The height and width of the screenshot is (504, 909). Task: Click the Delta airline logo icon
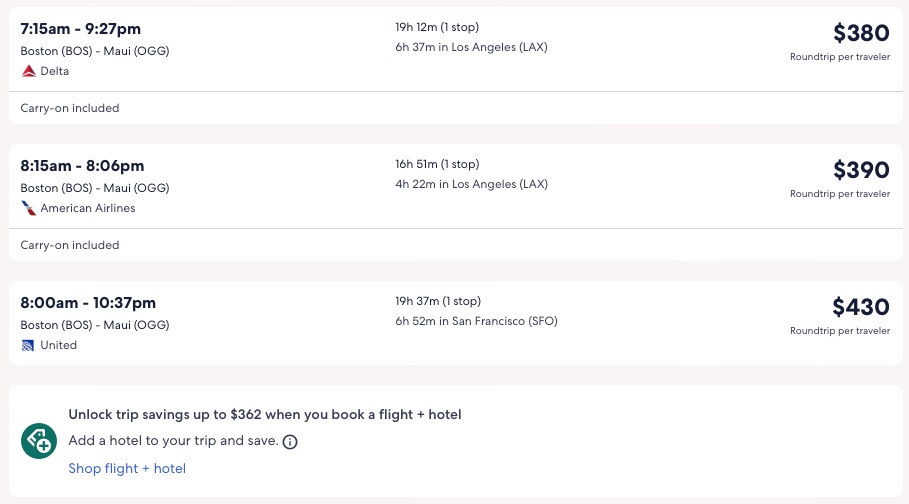(x=28, y=71)
